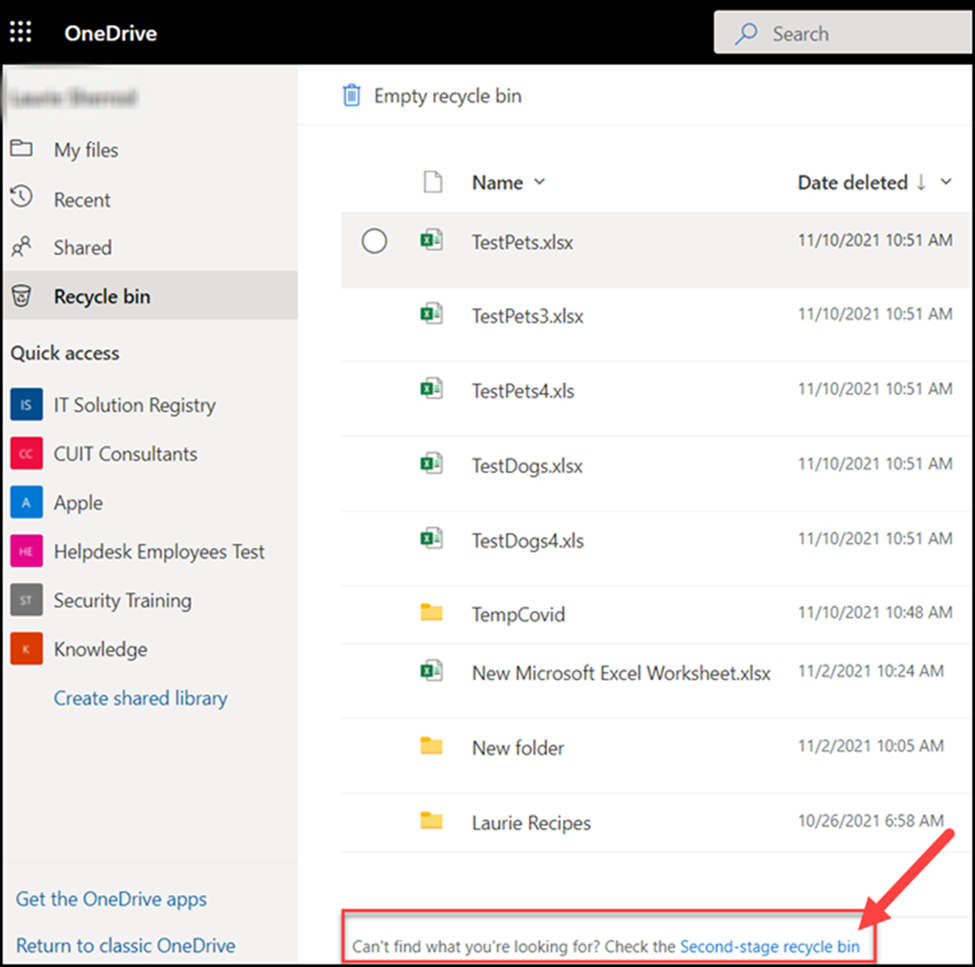
Task: Click the file type column header icon
Action: [x=431, y=182]
